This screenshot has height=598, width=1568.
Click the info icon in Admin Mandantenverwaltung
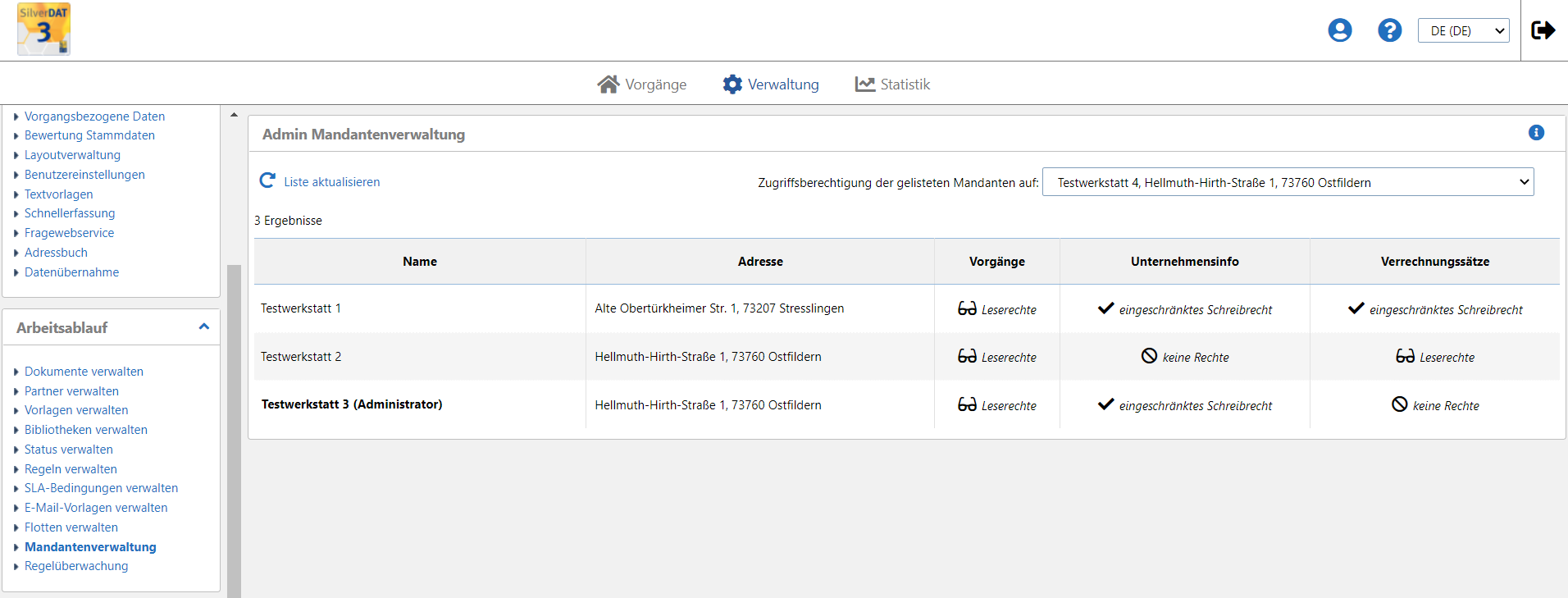point(1537,133)
